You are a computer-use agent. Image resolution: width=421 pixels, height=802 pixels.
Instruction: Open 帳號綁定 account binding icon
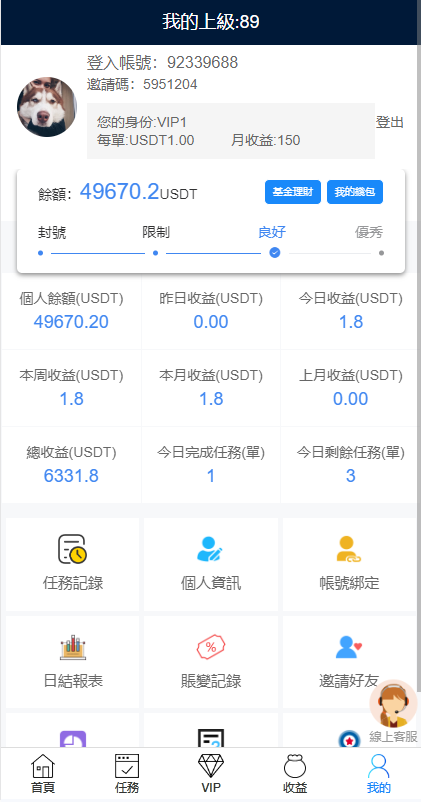click(x=349, y=550)
